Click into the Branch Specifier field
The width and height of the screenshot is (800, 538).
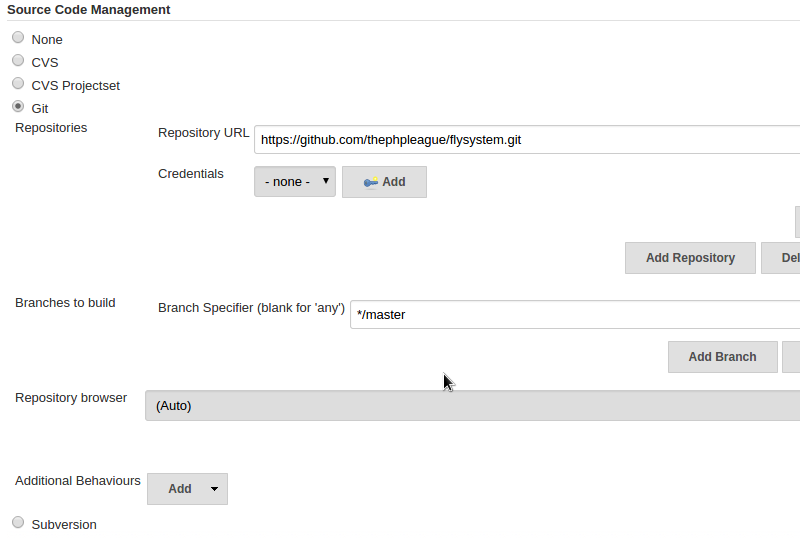(575, 314)
